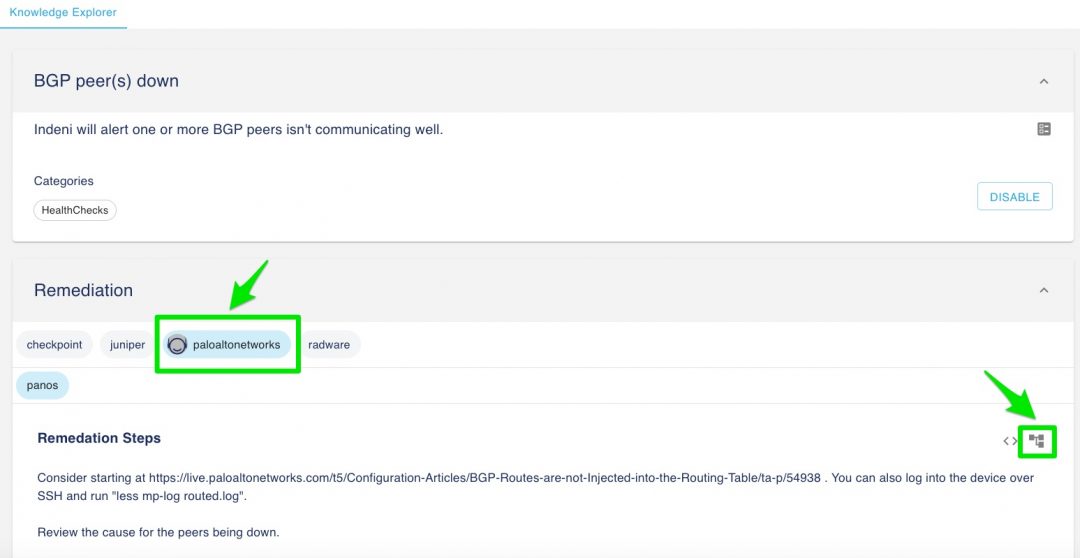Select the panos OS chip

tap(43, 385)
